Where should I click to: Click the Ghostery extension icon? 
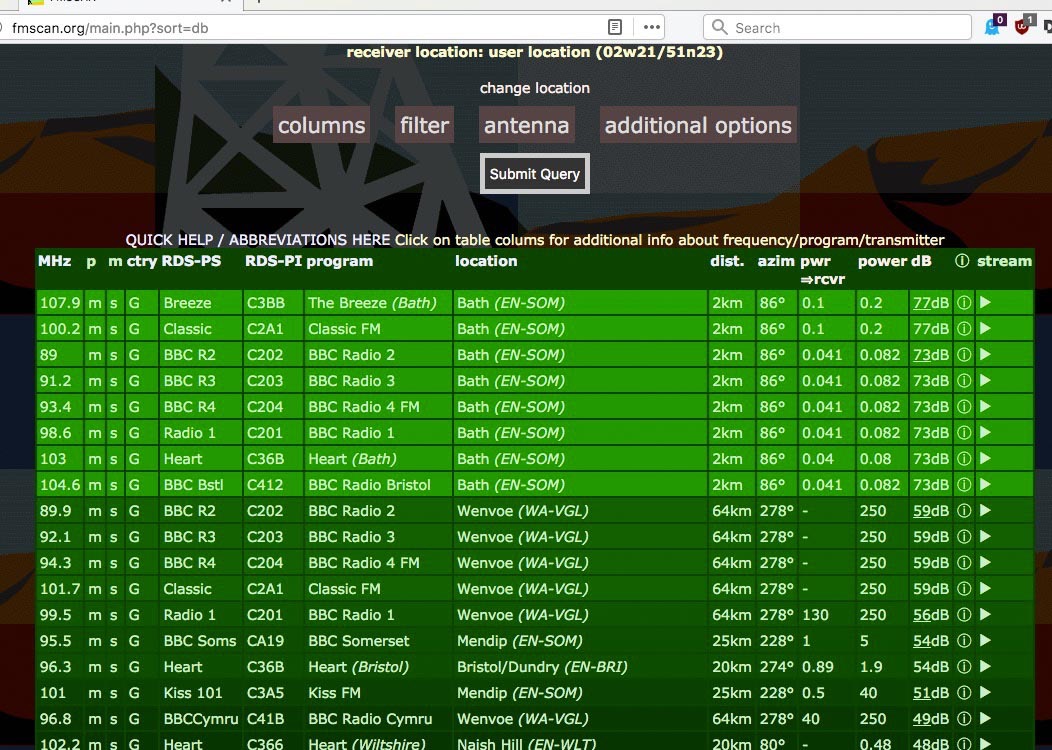click(x=993, y=27)
